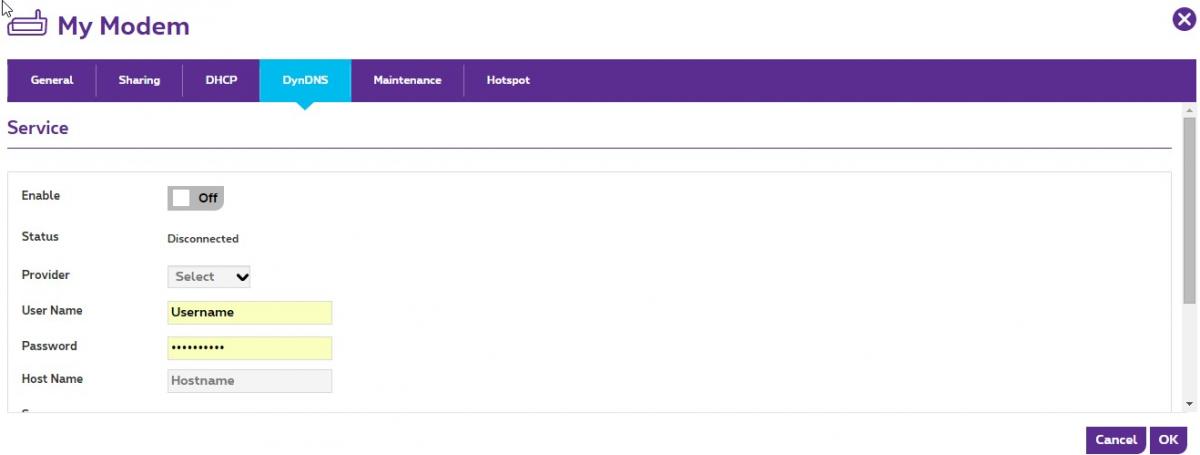
Task: Switch to the Sharing tab
Action: [139, 80]
